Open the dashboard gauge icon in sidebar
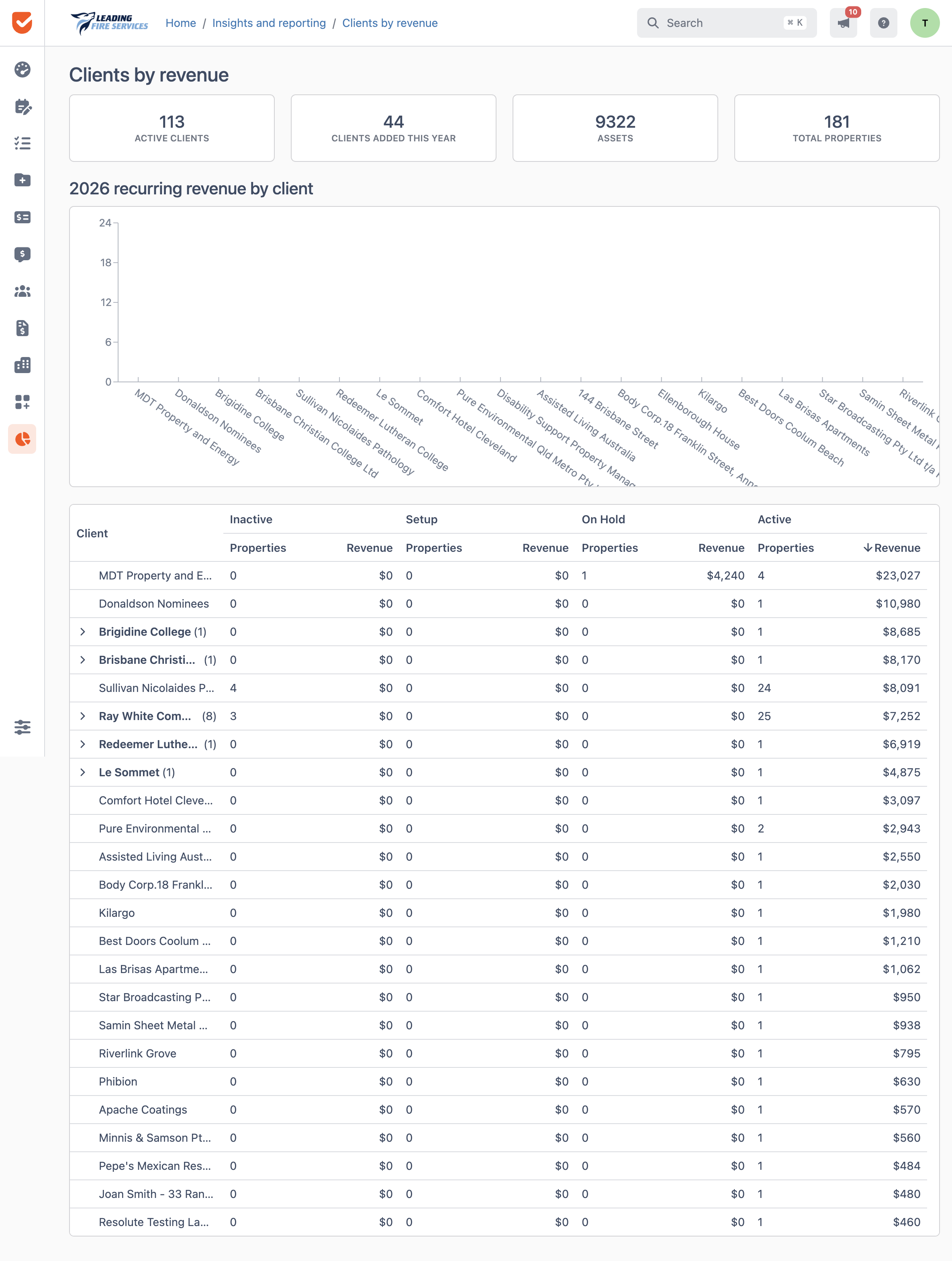The width and height of the screenshot is (952, 1261). pyautogui.click(x=22, y=69)
